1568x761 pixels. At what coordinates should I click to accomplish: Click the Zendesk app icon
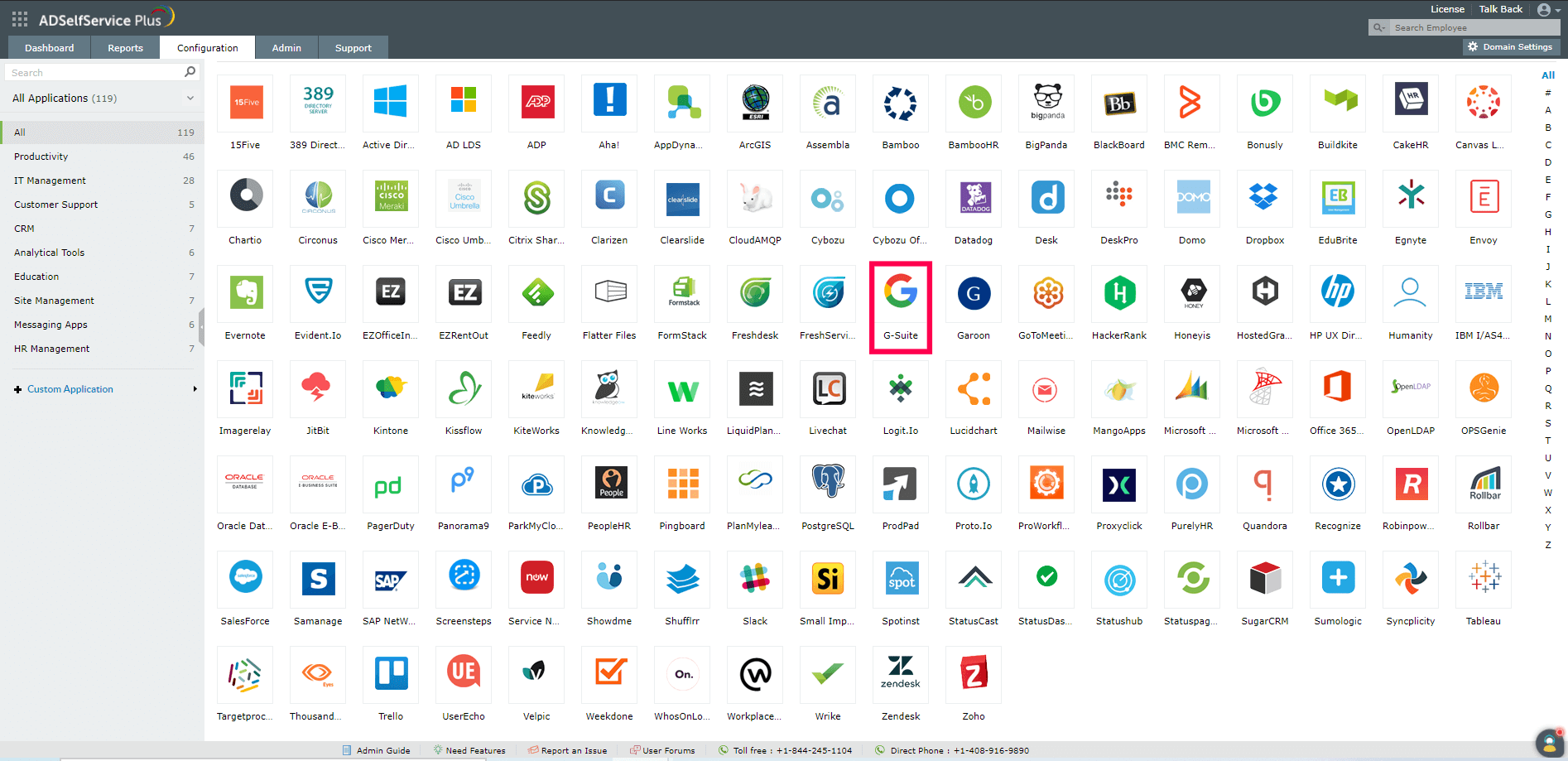(901, 674)
